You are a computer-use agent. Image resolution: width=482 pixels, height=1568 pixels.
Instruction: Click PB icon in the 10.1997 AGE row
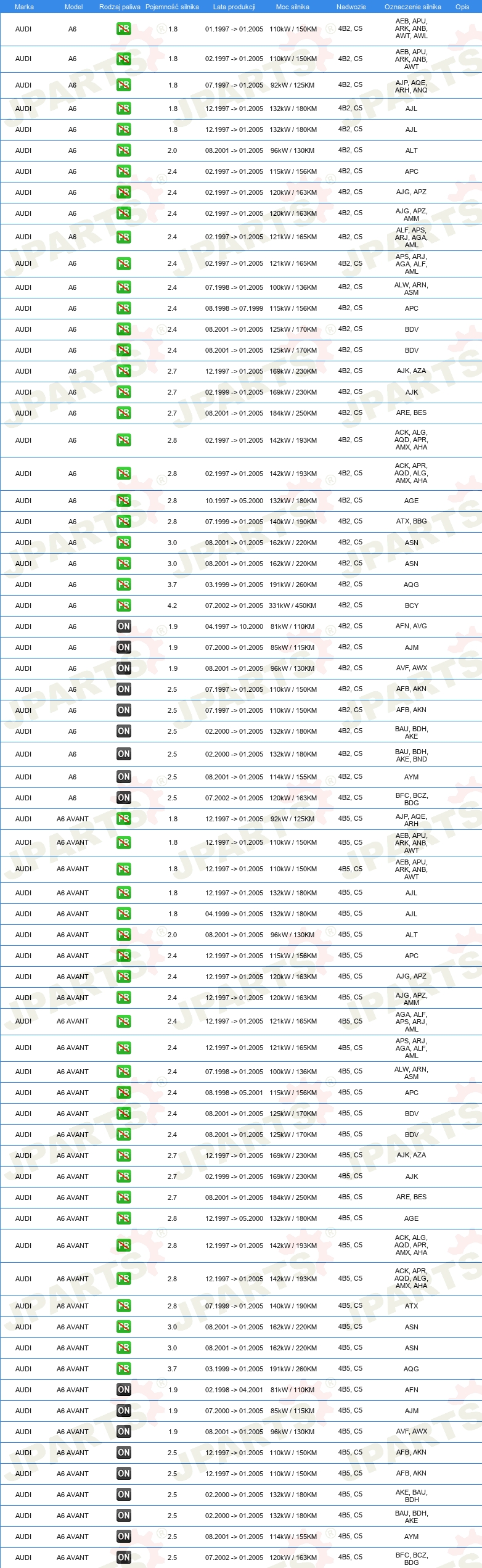point(123,501)
